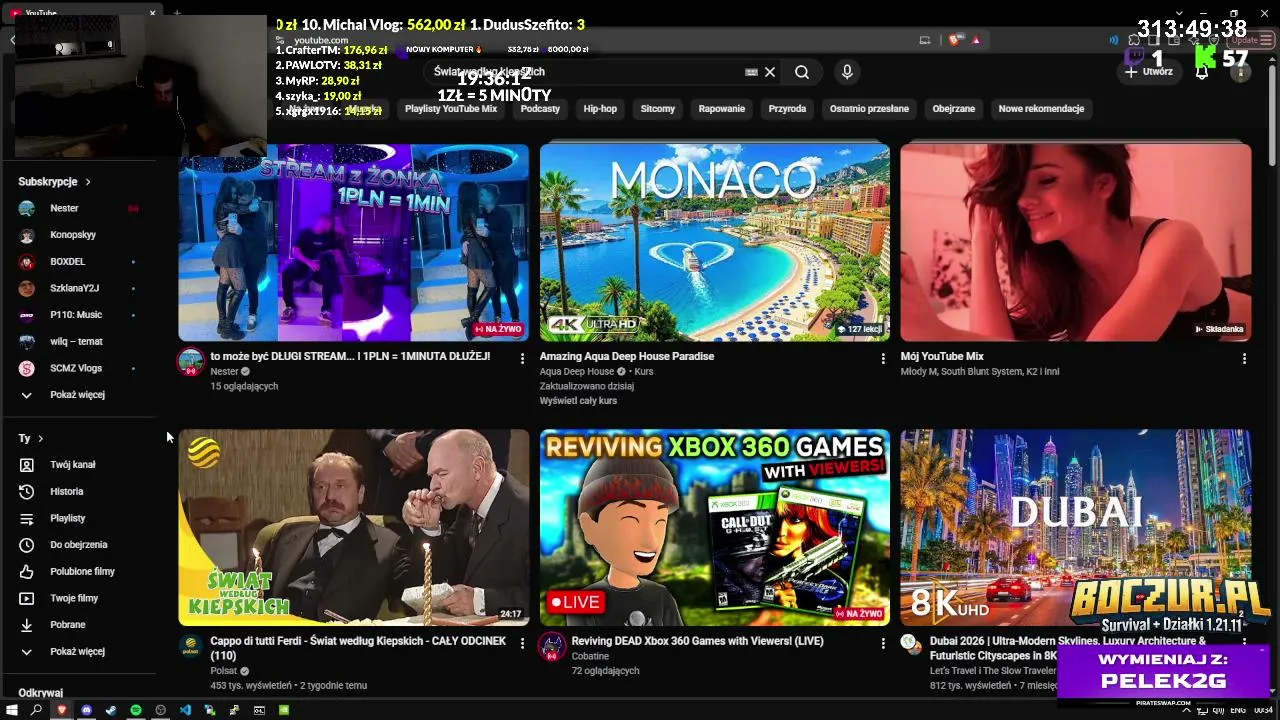1280x720 pixels.
Task: Select the Hip-hop filter chip
Action: click(x=600, y=109)
